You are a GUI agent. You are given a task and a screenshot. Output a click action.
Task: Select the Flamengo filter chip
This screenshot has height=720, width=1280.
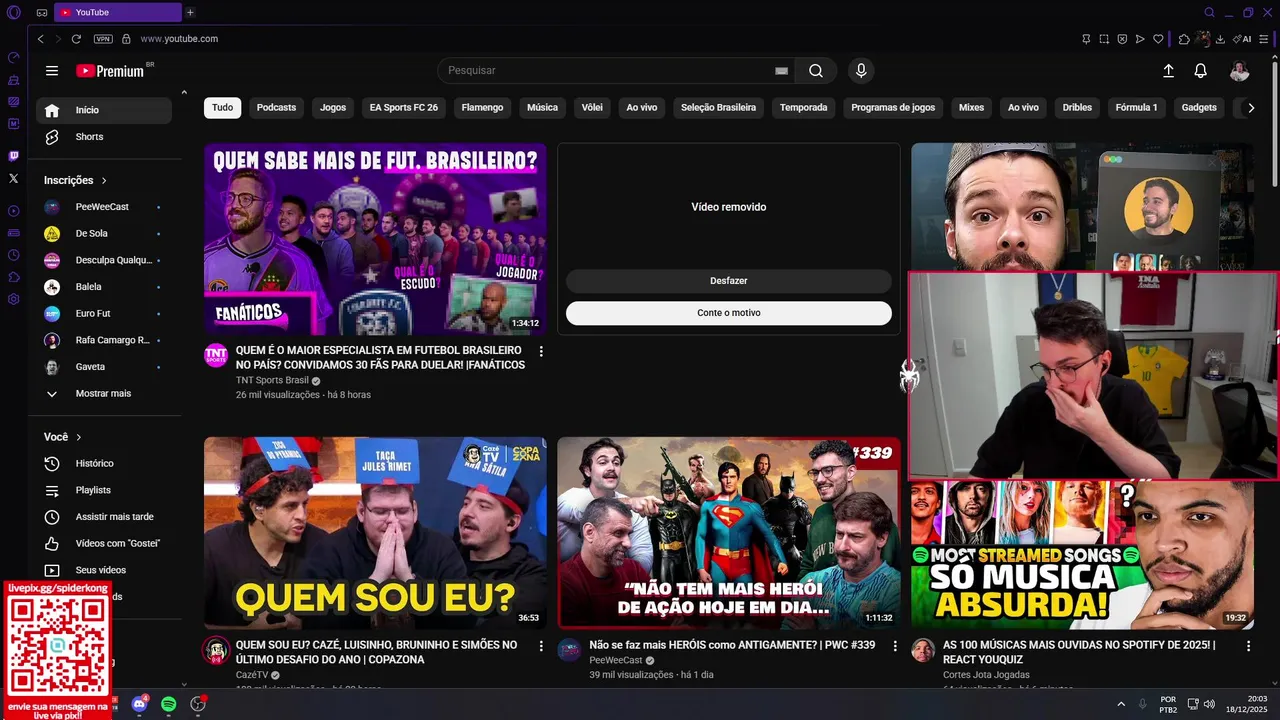(482, 108)
